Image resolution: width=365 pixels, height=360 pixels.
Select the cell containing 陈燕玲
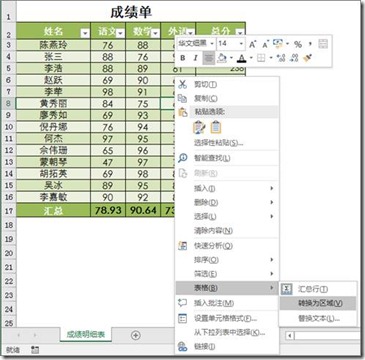(53, 45)
